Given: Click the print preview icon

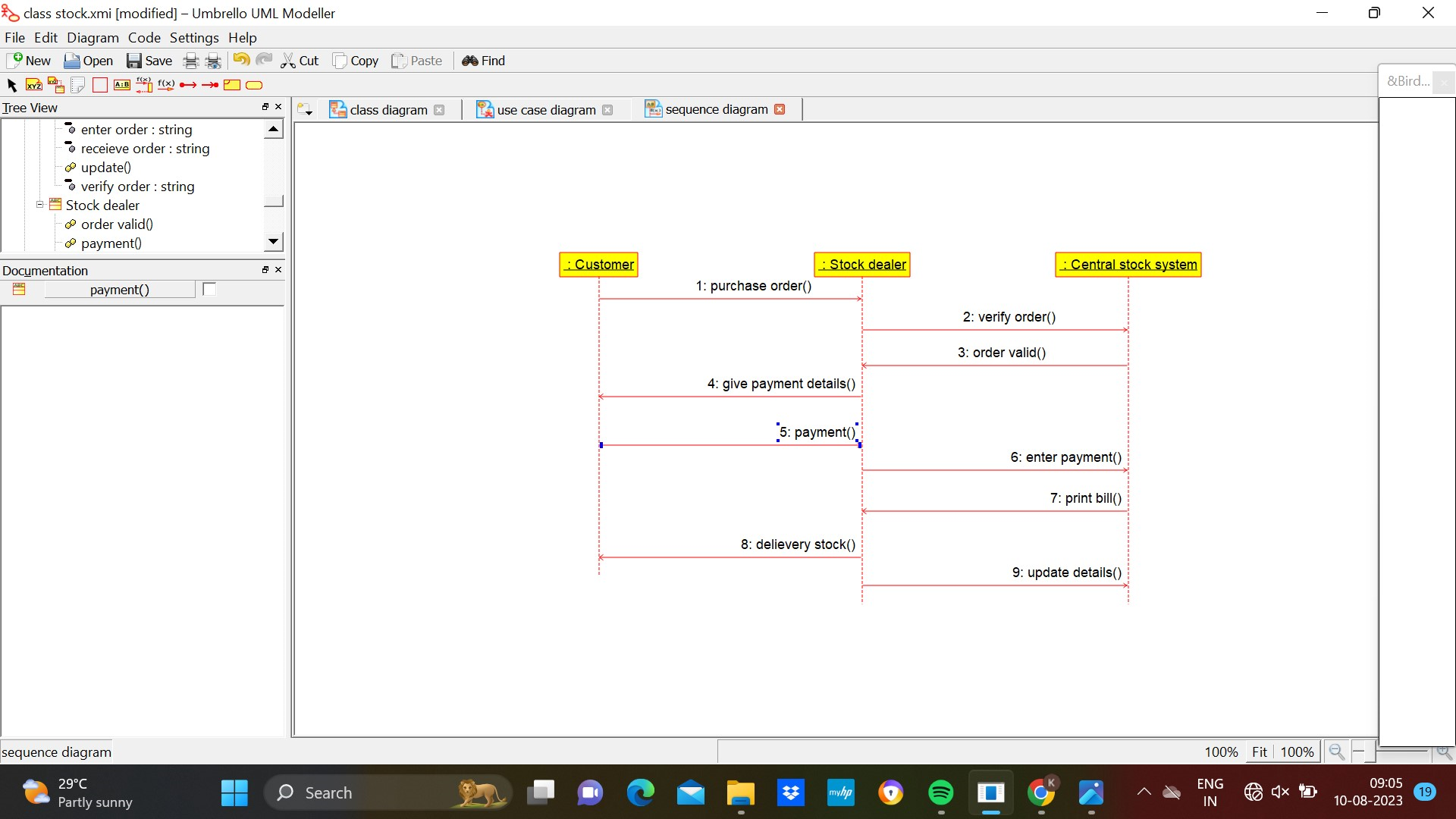Looking at the screenshot, I should [214, 61].
